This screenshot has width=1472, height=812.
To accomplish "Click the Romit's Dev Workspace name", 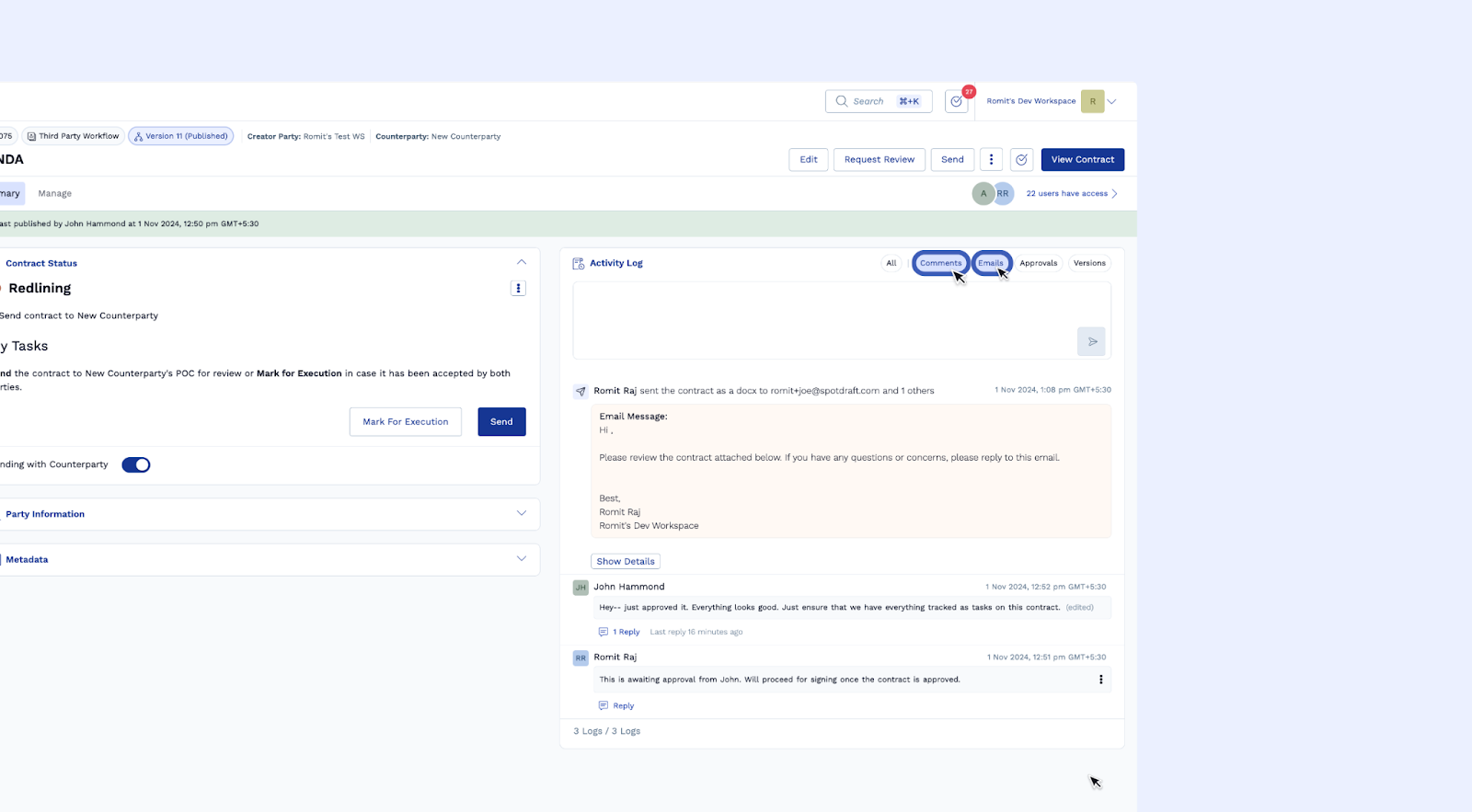I will (x=1031, y=101).
